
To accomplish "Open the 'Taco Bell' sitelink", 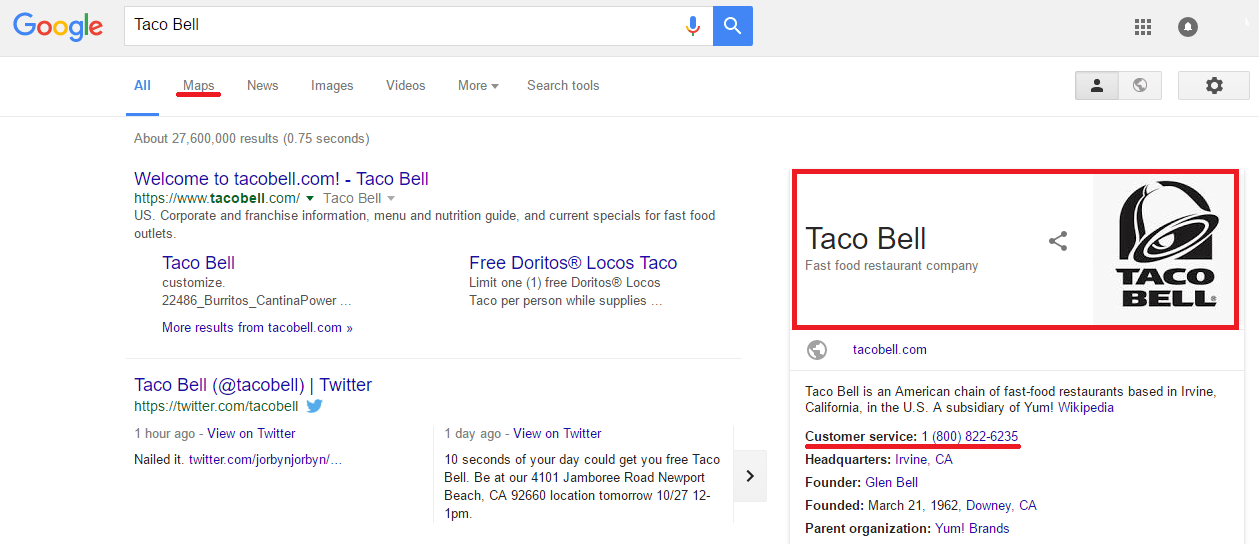I will point(198,263).
